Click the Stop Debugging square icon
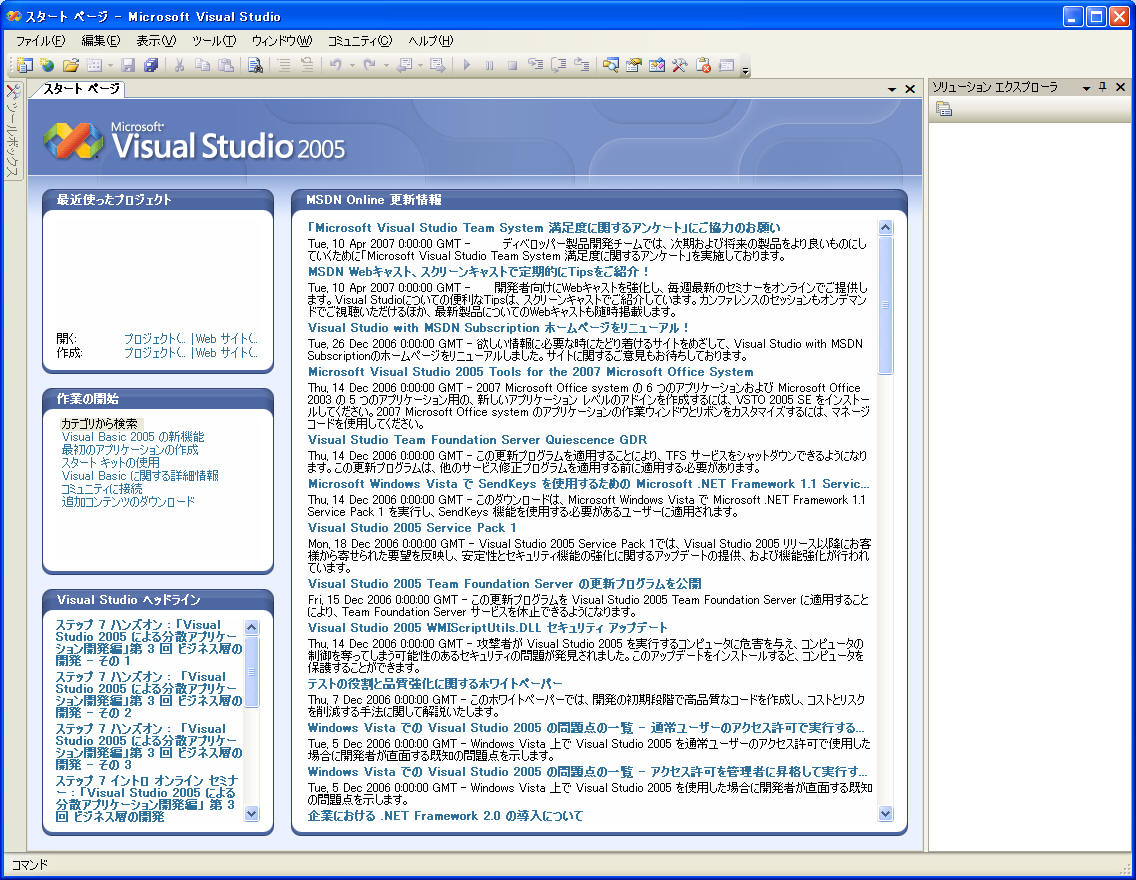1136x880 pixels. click(512, 65)
